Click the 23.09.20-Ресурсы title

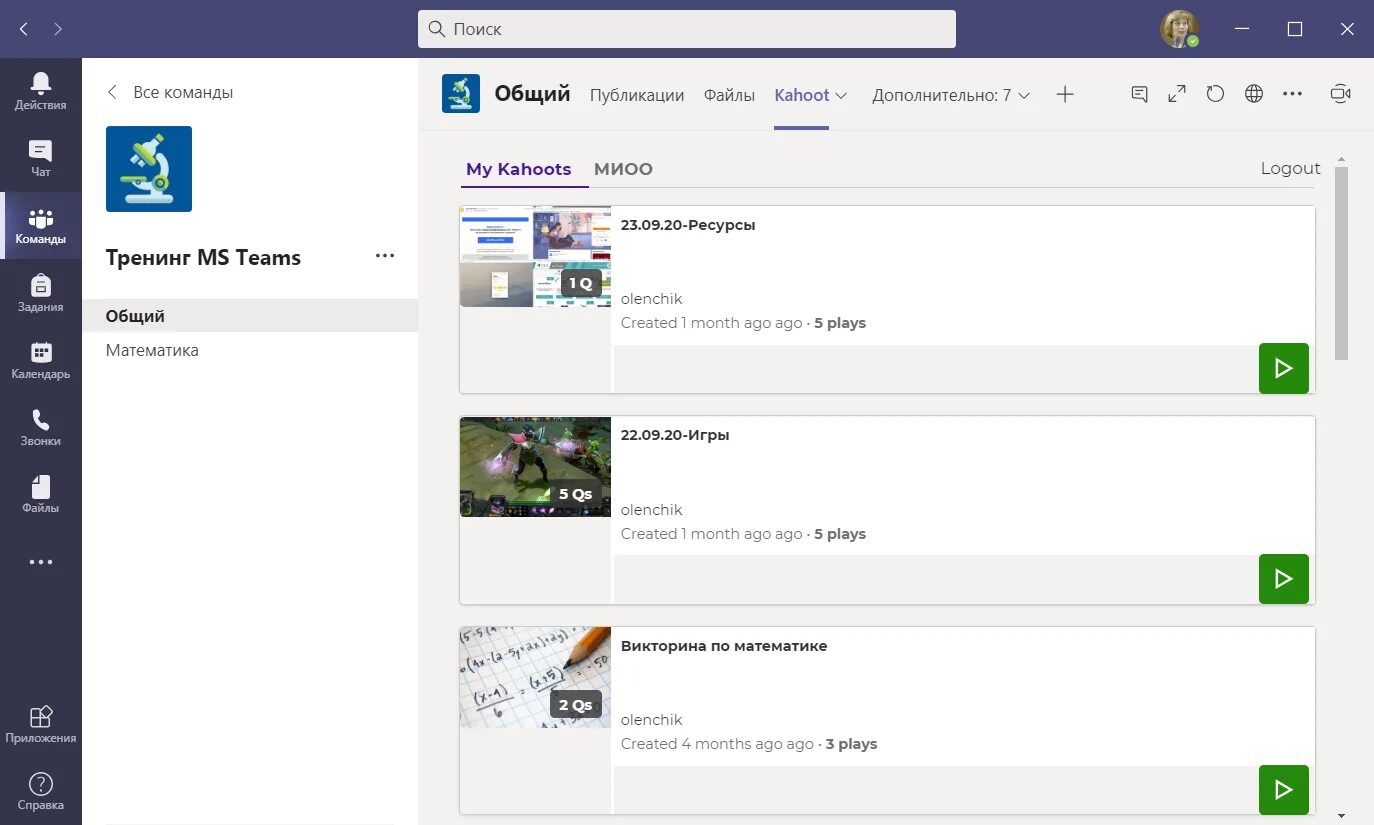tap(688, 225)
